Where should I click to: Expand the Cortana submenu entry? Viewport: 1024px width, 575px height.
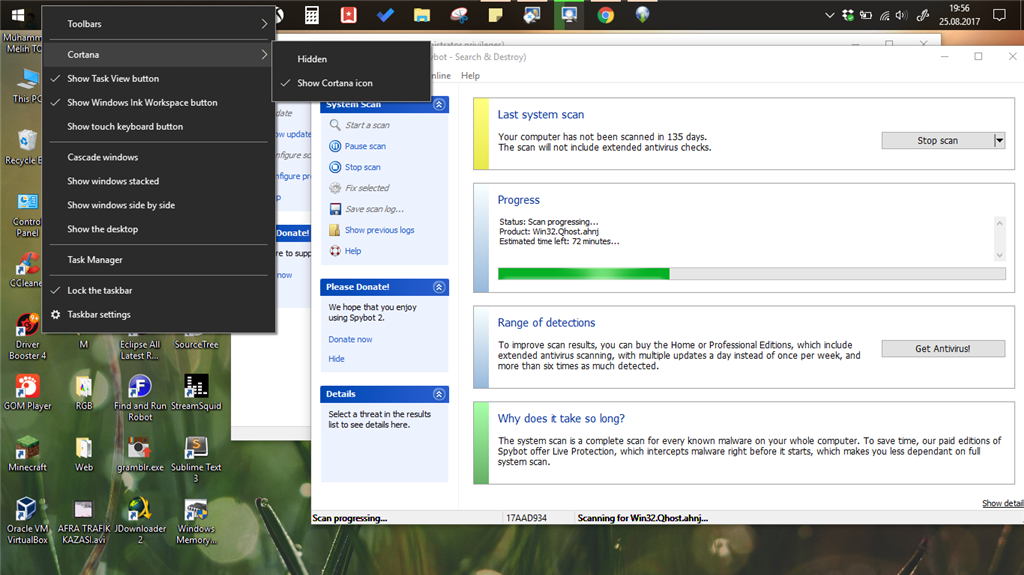click(x=159, y=54)
